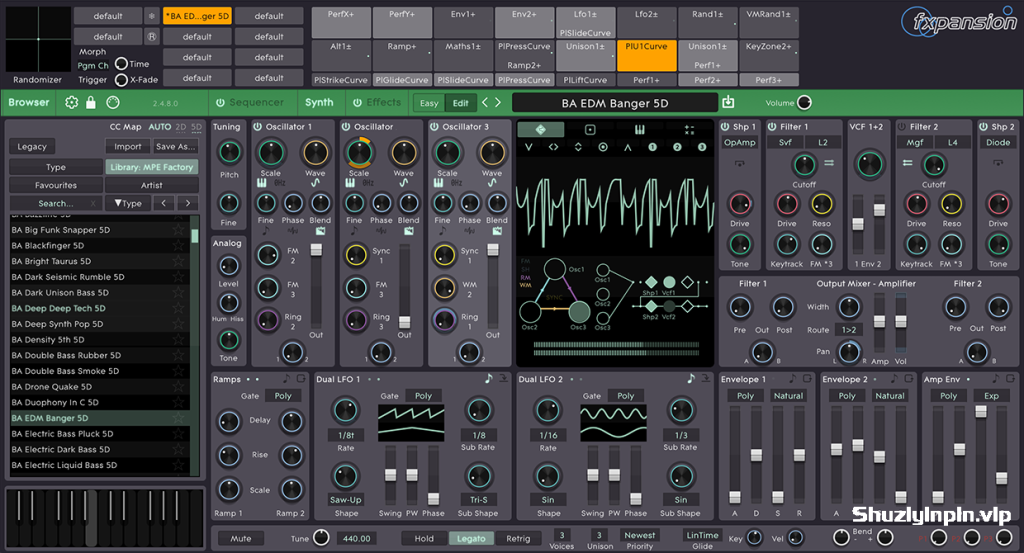1024x553 pixels.
Task: Click the Dual LFO 1 Swing slider
Action: tap(391, 475)
